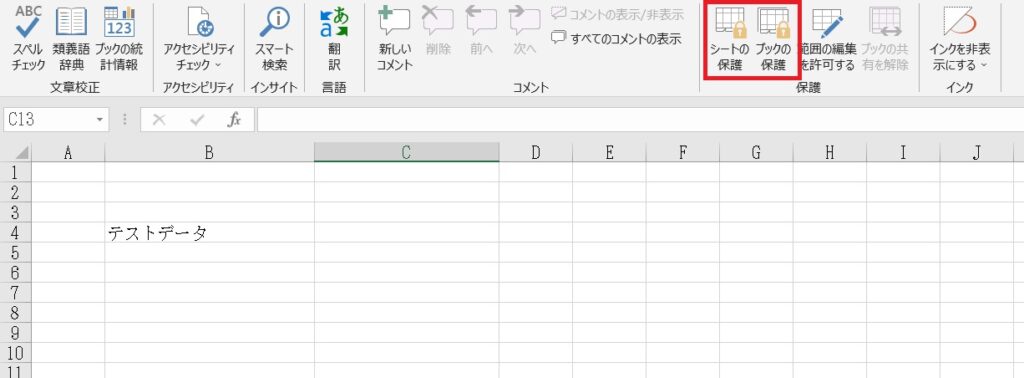Image resolution: width=1024 pixels, height=378 pixels.
Task: Open the スマート検索 smart lookup
Action: pos(274,39)
